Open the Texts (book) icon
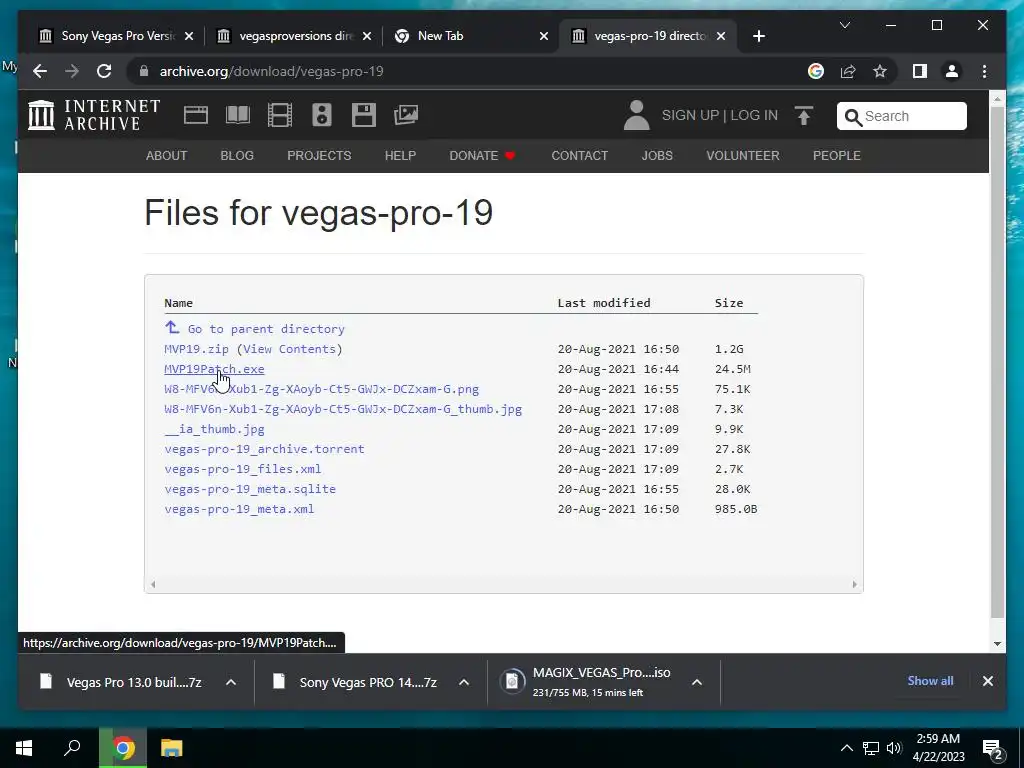Image resolution: width=1024 pixels, height=768 pixels. 238,115
